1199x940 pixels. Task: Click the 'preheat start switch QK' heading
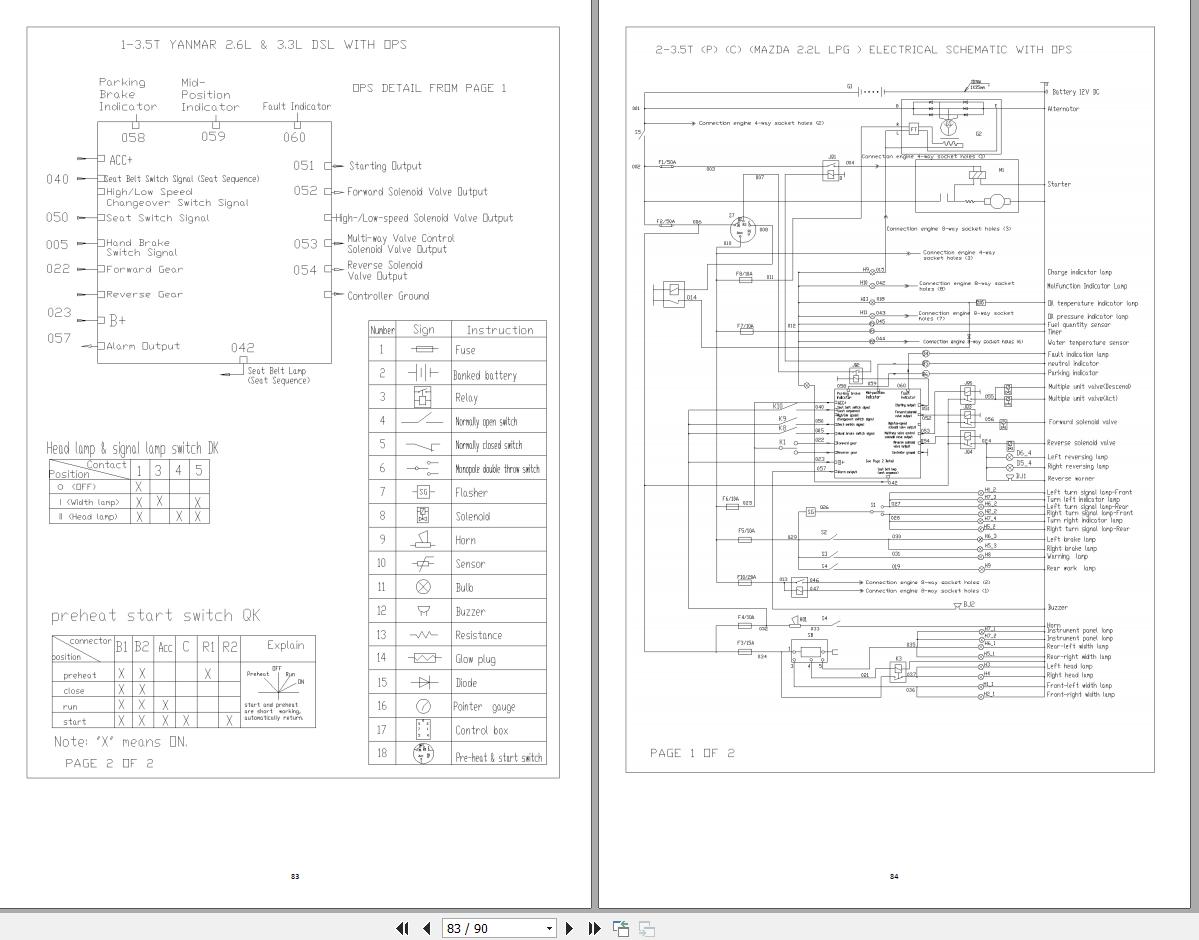click(156, 616)
